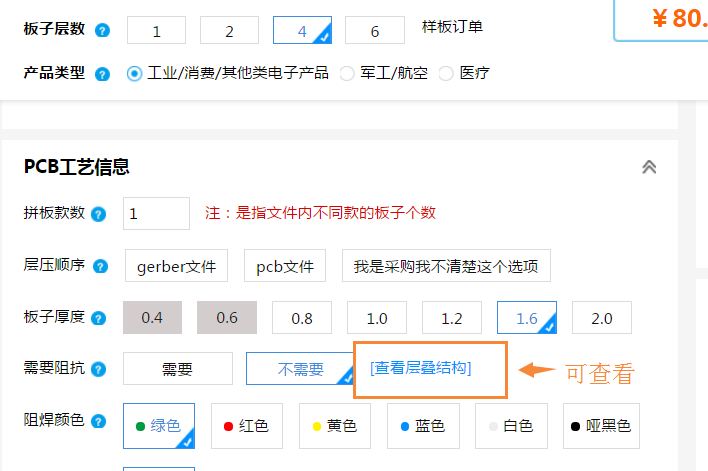Choose 不需要 for impedance

point(300,369)
